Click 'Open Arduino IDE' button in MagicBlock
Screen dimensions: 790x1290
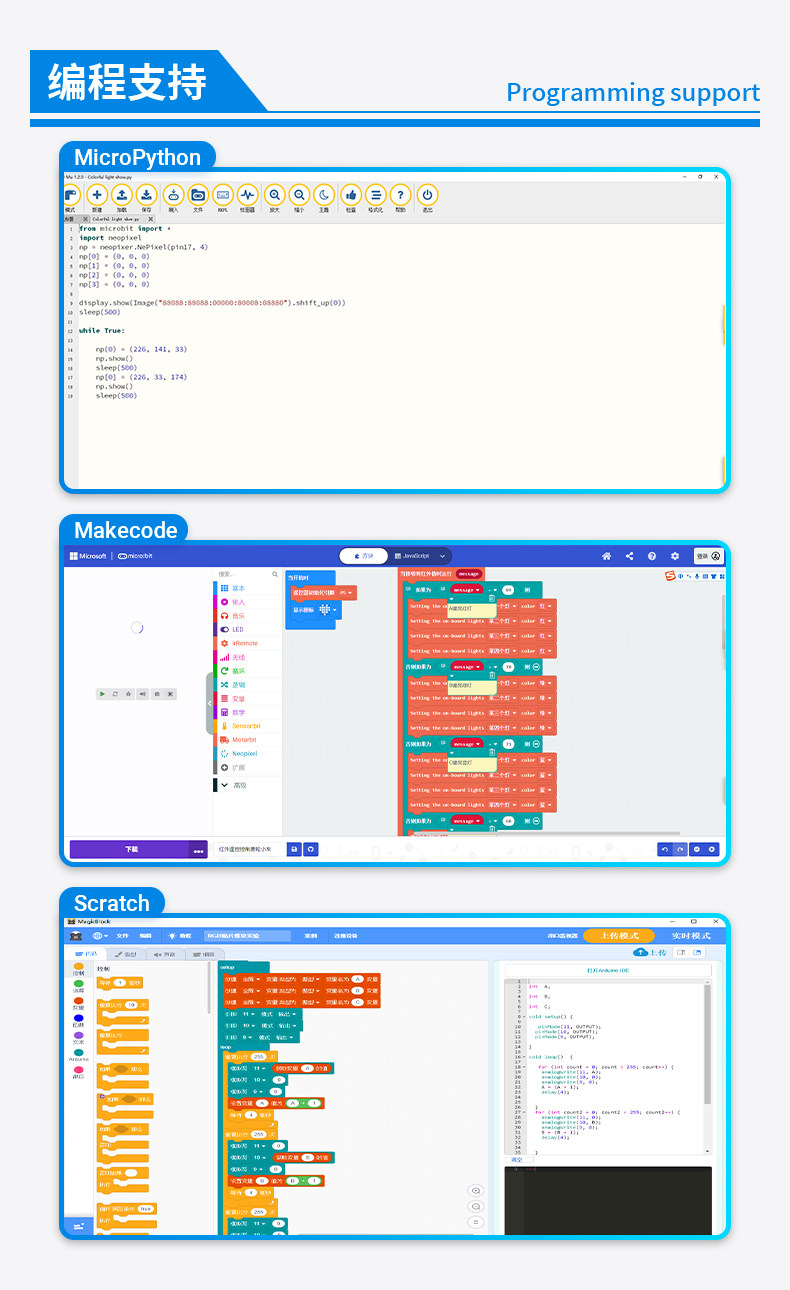pyautogui.click(x=606, y=971)
